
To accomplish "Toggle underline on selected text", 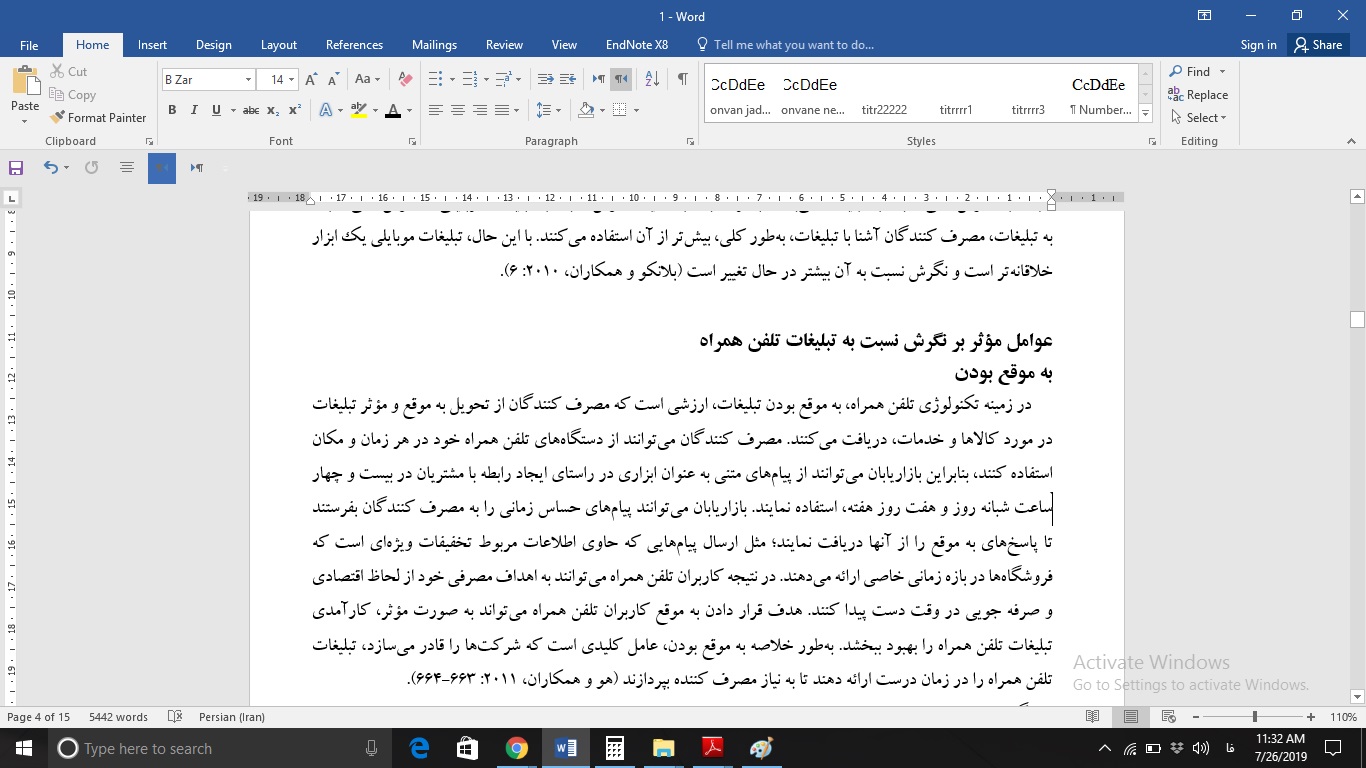I will (x=215, y=110).
